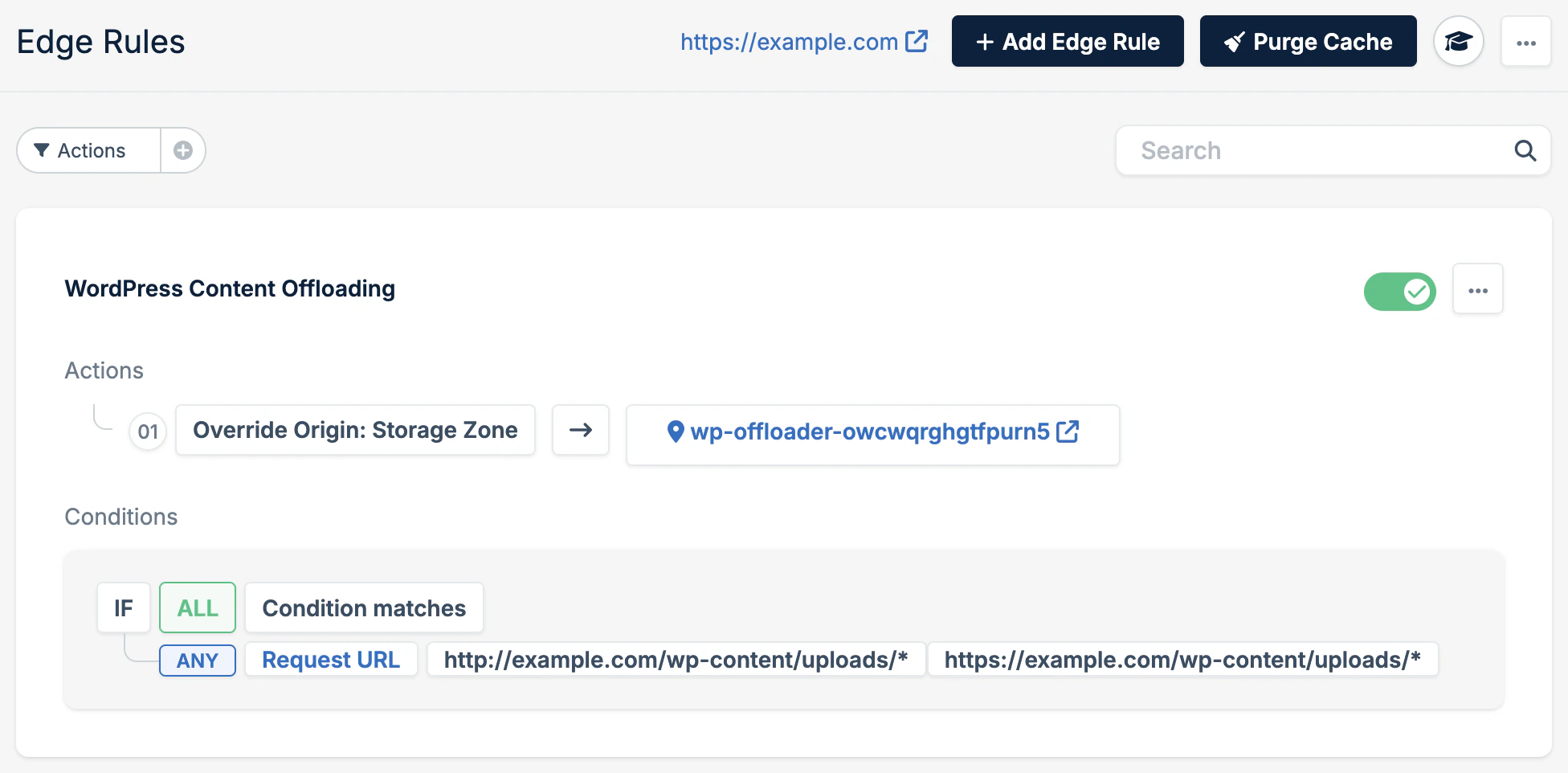The height and width of the screenshot is (773, 1568).
Task: Open the Condition matches selector
Action: click(363, 607)
